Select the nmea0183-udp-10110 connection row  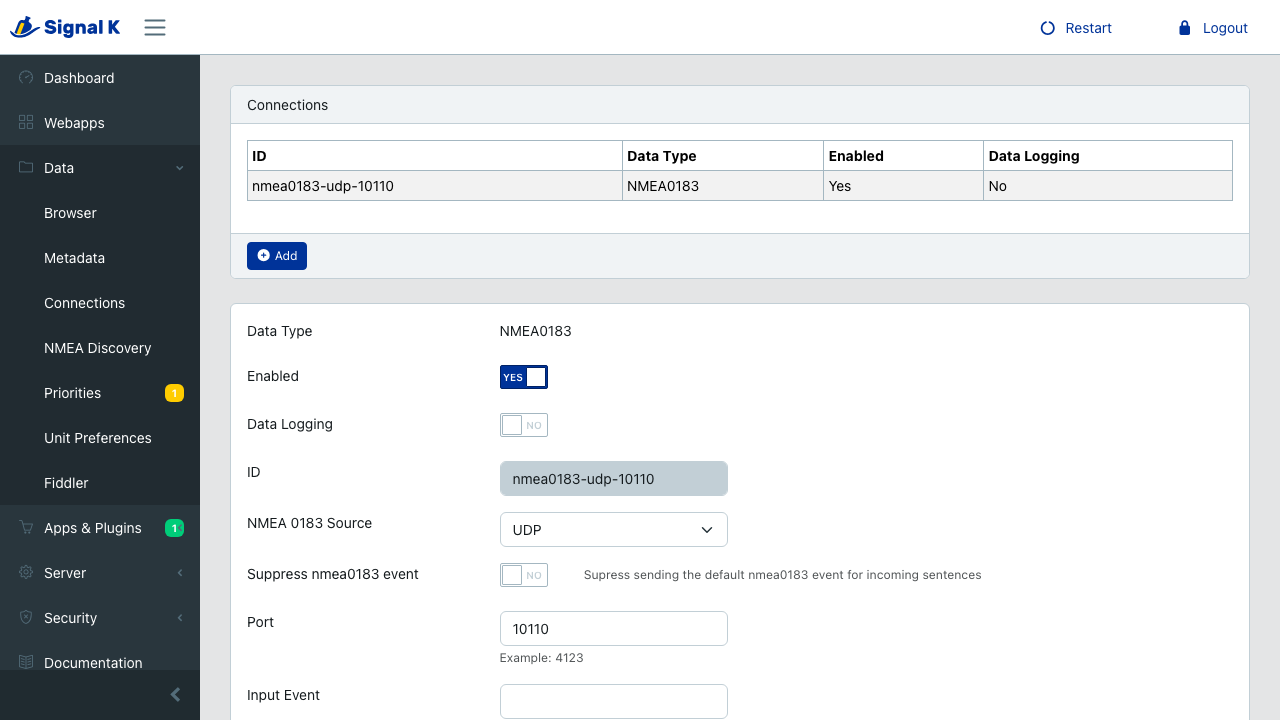click(740, 186)
